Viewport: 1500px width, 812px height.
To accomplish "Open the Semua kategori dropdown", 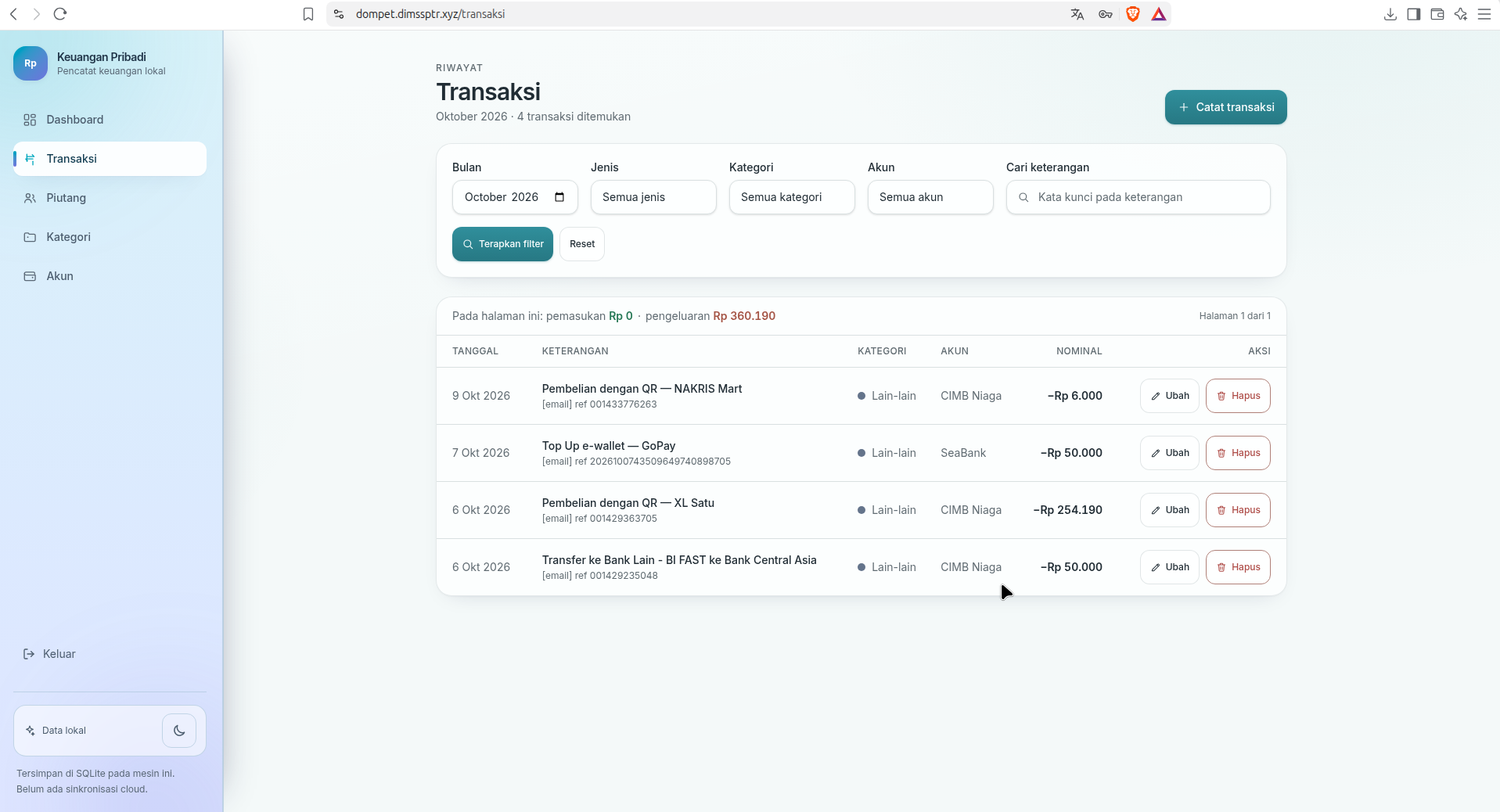I will (792, 197).
